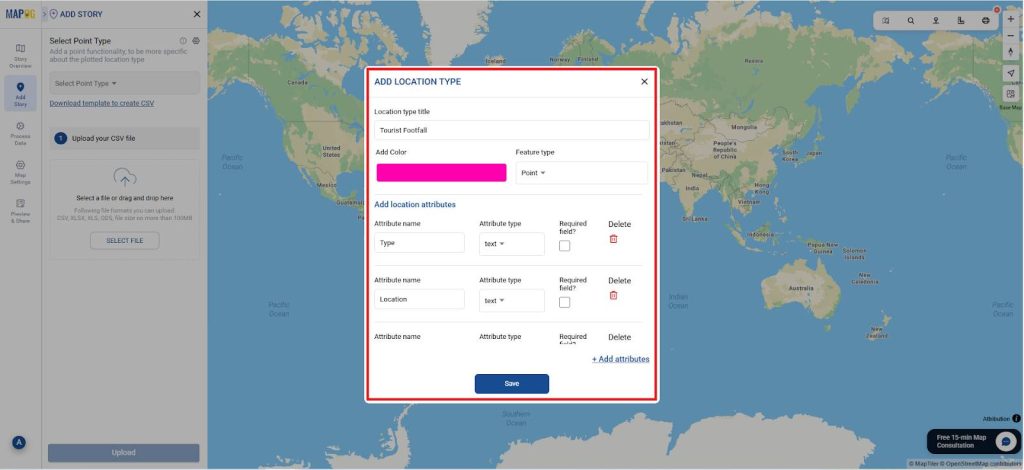Go to Map Settings in sidebar
Screen dimensions: 1024x470
coord(20,171)
